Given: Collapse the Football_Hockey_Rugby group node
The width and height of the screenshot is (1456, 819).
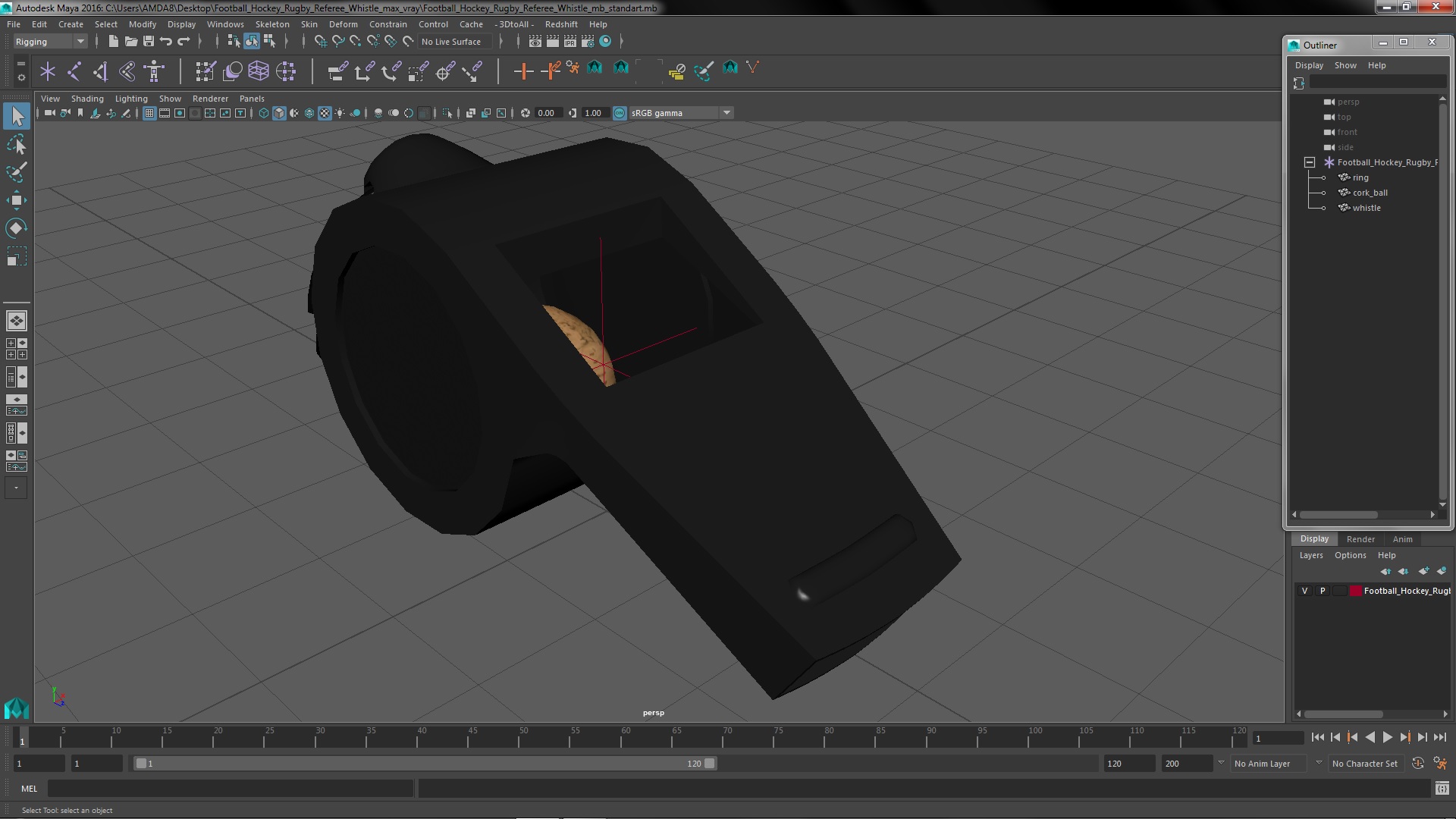Looking at the screenshot, I should click(x=1310, y=162).
